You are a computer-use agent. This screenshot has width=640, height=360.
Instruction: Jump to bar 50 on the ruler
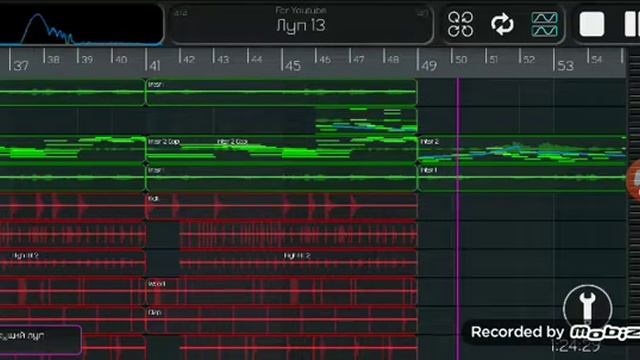pyautogui.click(x=461, y=60)
